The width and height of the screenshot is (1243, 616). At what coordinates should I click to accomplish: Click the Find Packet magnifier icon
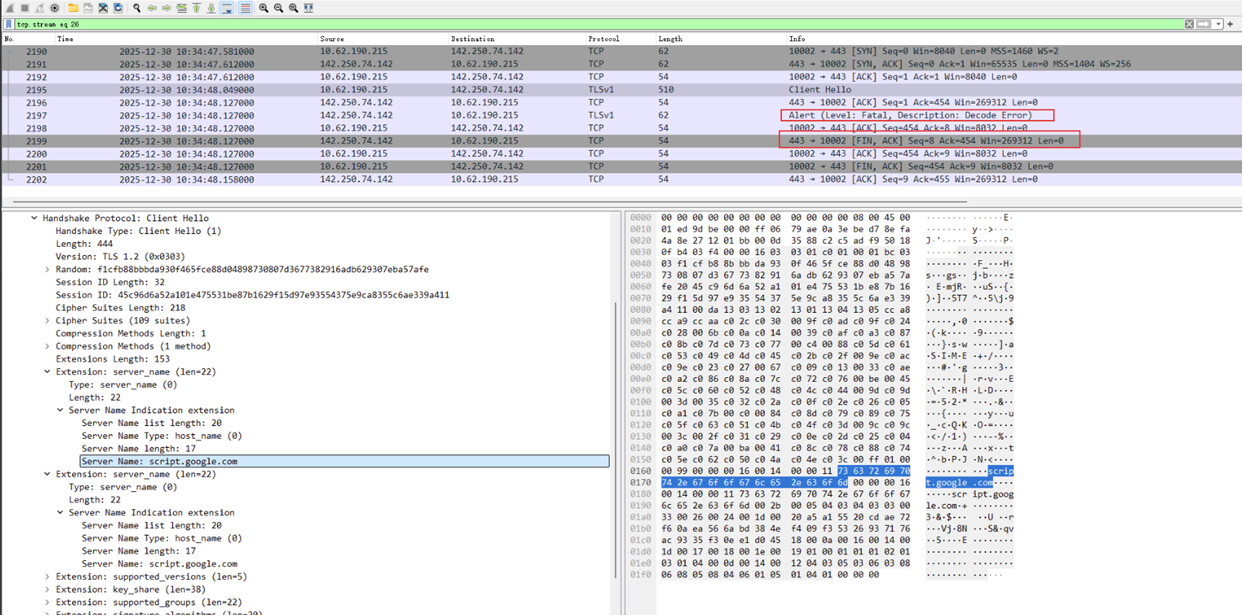(x=137, y=8)
